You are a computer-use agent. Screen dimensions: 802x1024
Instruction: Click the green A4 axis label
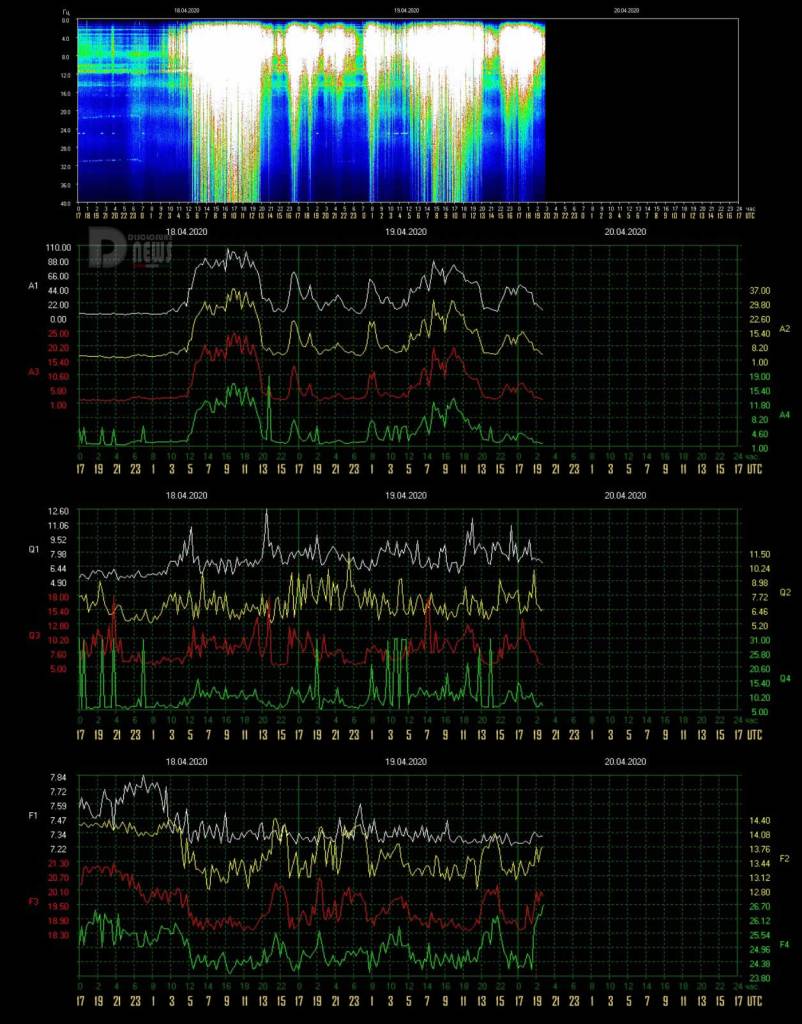785,415
